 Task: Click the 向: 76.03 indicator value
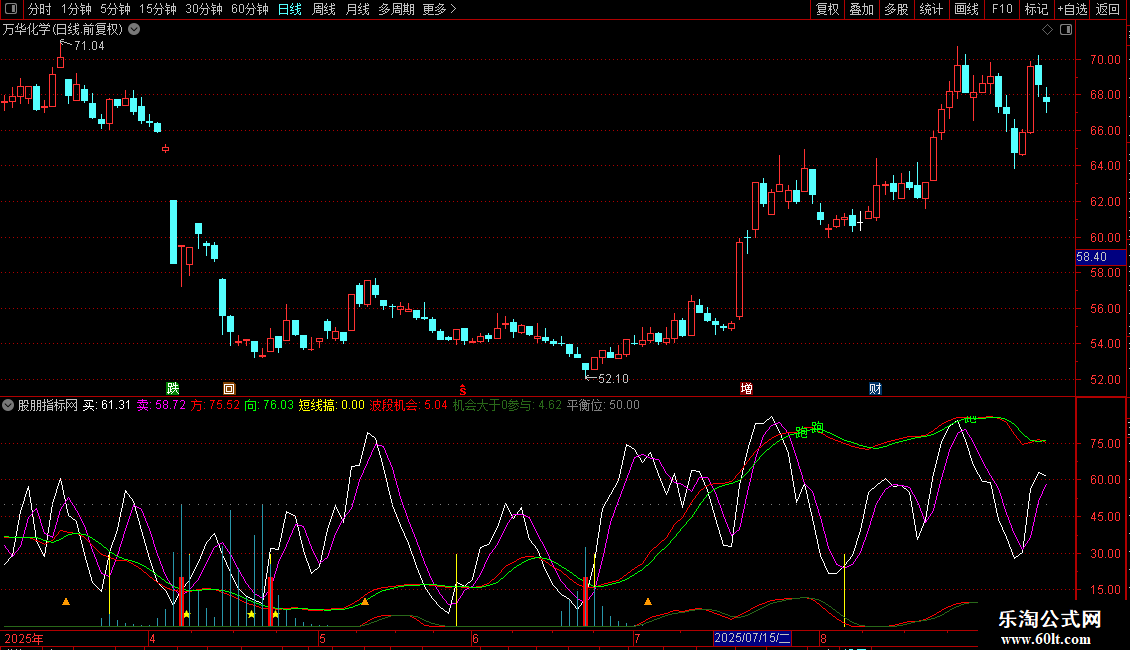click(269, 405)
